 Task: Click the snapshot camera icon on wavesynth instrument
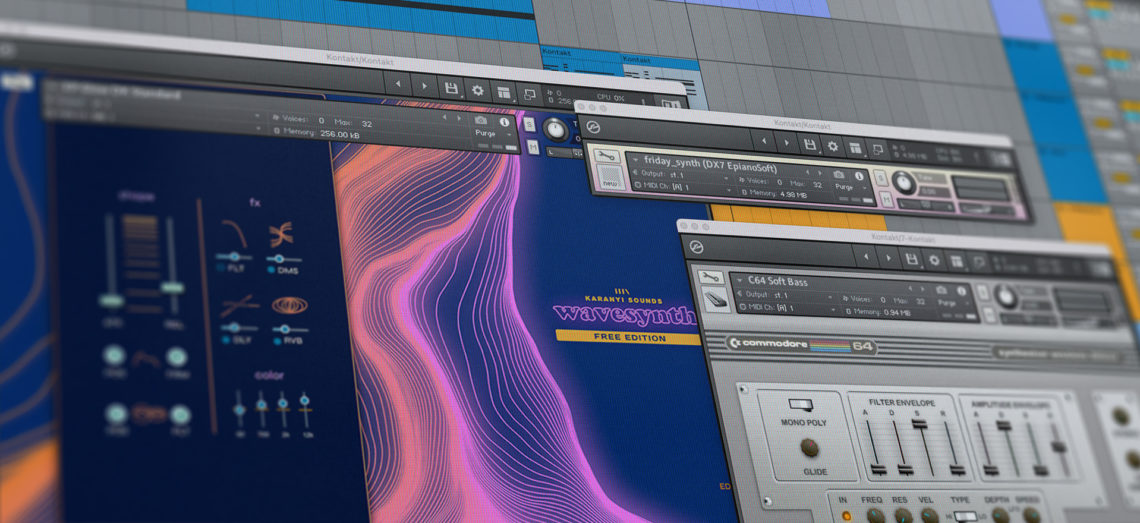(481, 121)
